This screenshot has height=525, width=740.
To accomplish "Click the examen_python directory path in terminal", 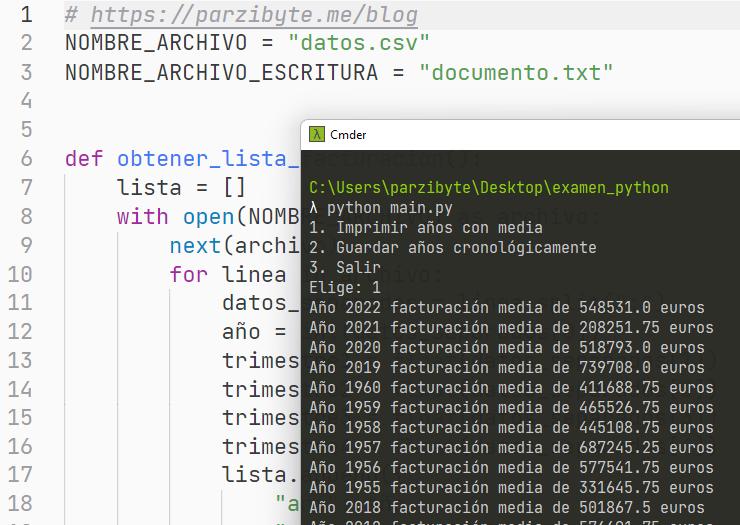I will pos(488,188).
